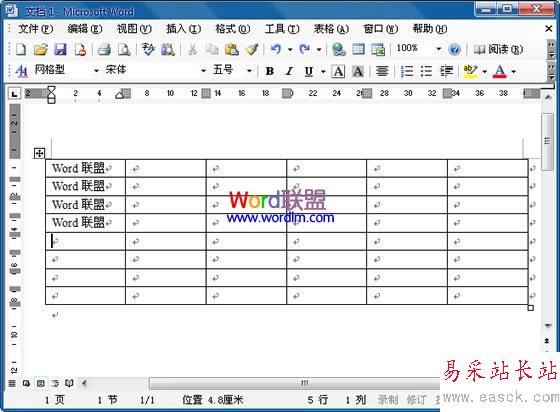
Task: Toggle the numbered list
Action: (407, 71)
